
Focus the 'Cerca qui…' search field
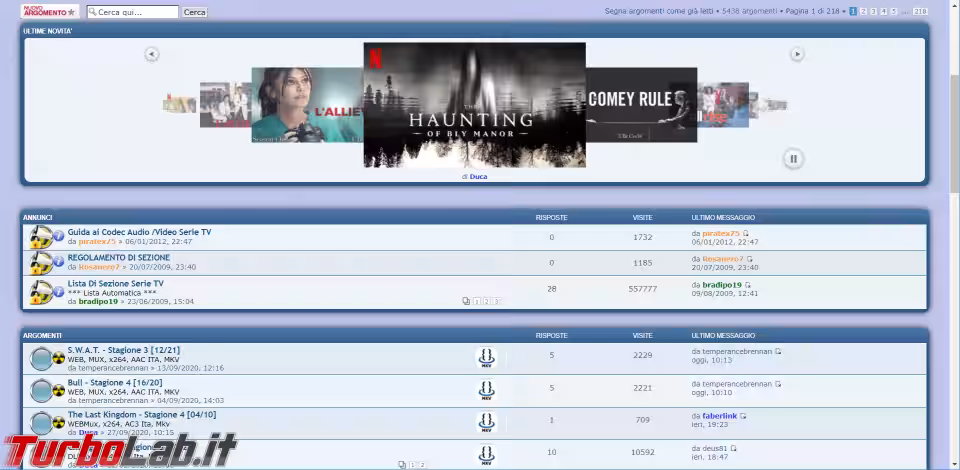pyautogui.click(x=133, y=12)
